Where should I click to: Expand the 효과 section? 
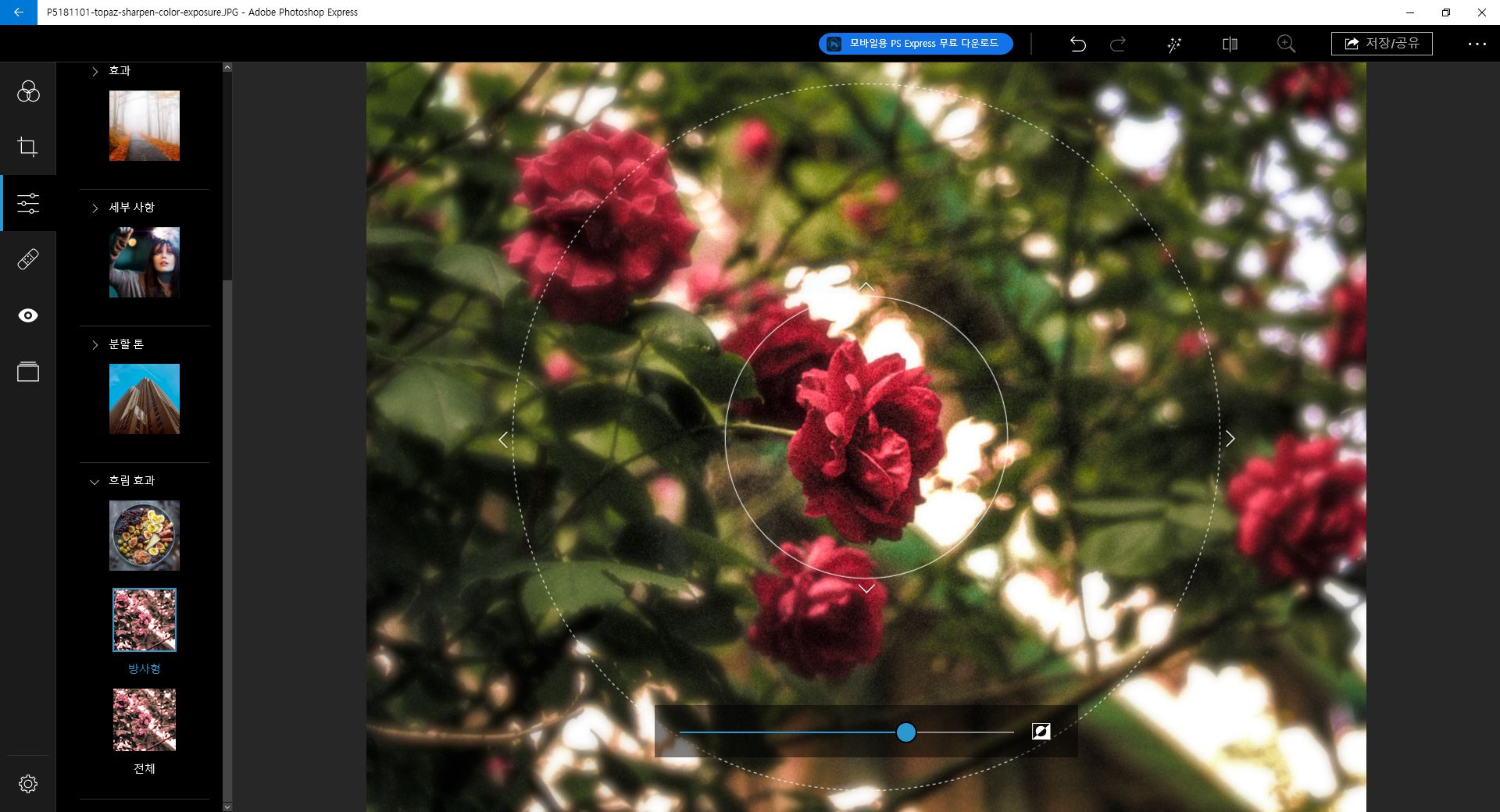tap(95, 71)
